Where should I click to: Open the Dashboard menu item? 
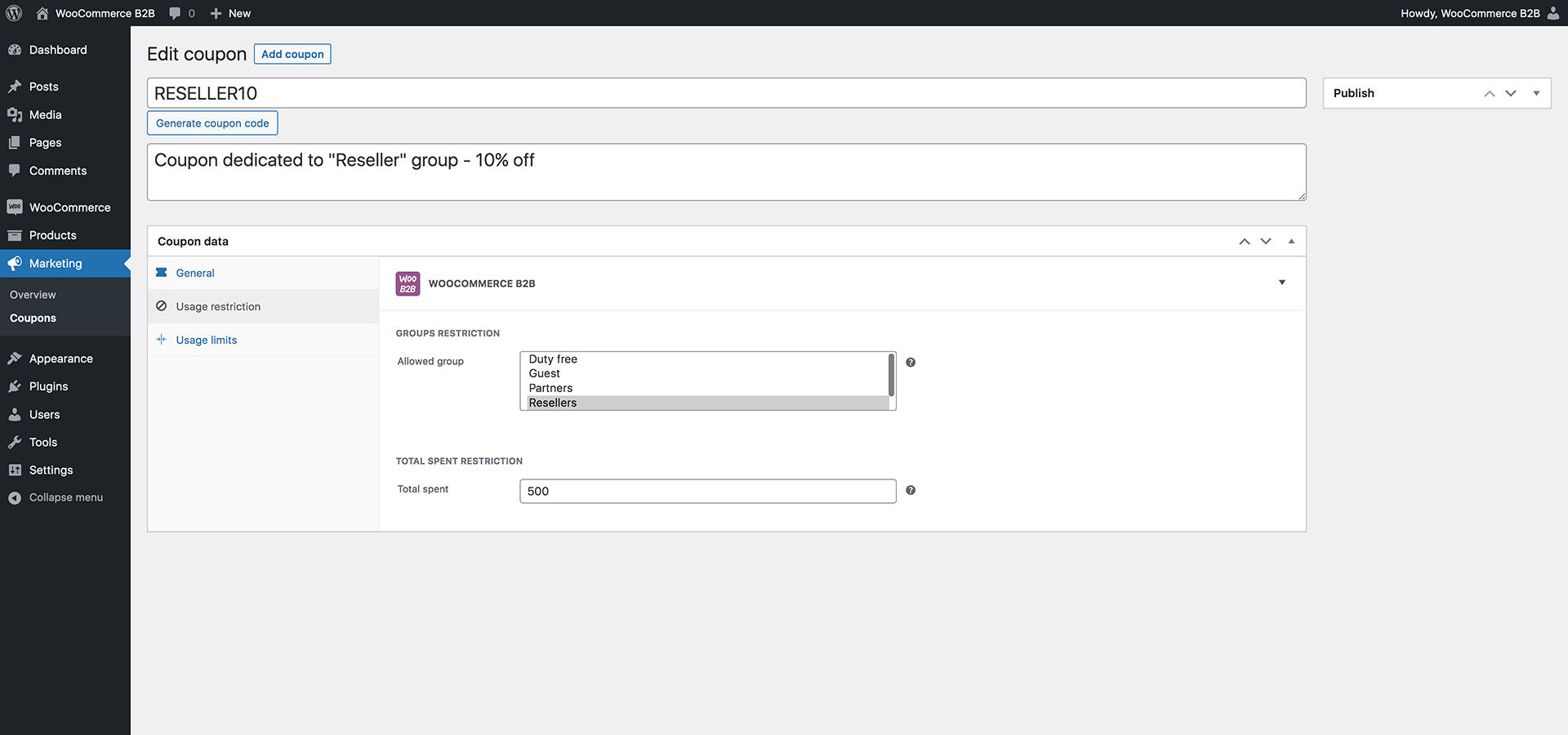pyautogui.click(x=57, y=50)
